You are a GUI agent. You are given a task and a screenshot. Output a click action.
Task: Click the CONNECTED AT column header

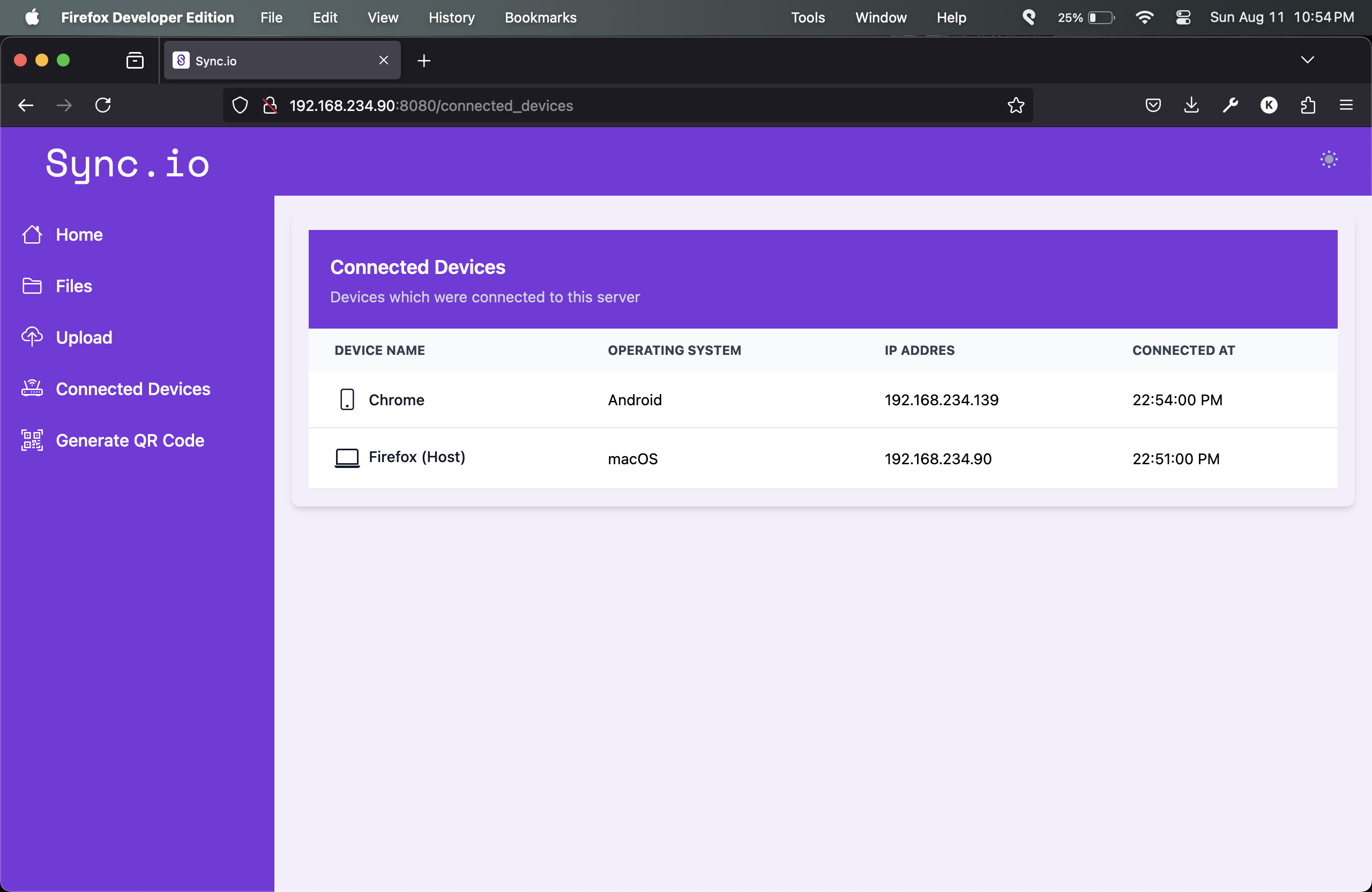(1183, 350)
